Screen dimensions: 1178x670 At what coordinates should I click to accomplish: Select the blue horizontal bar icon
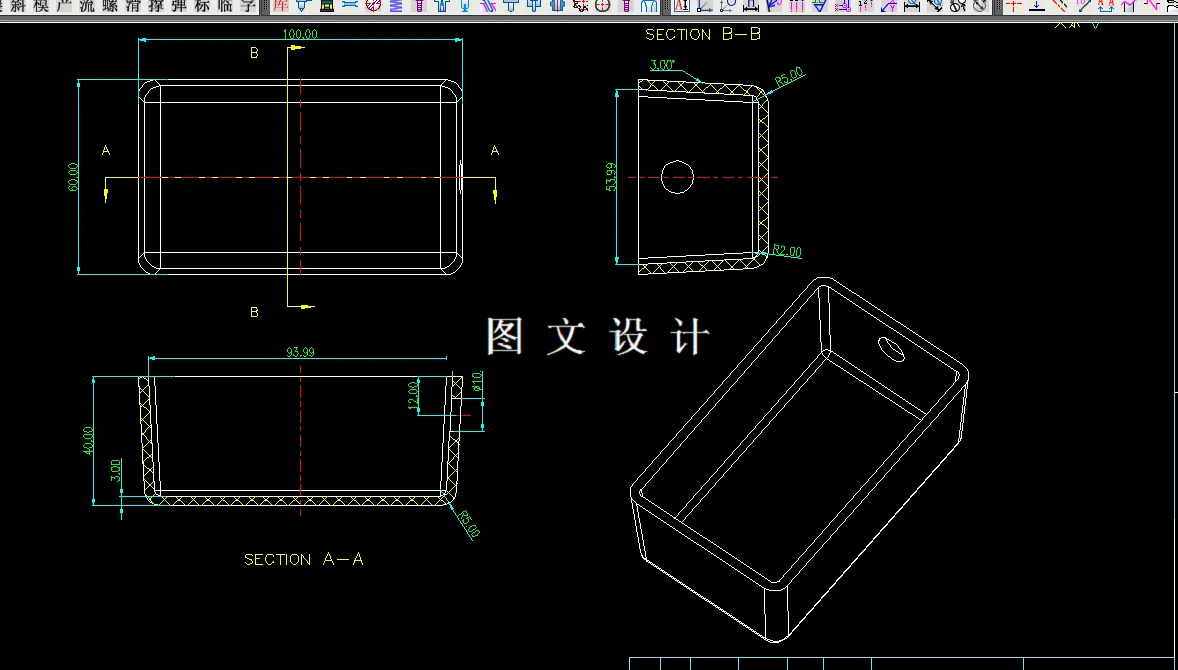pos(349,5)
